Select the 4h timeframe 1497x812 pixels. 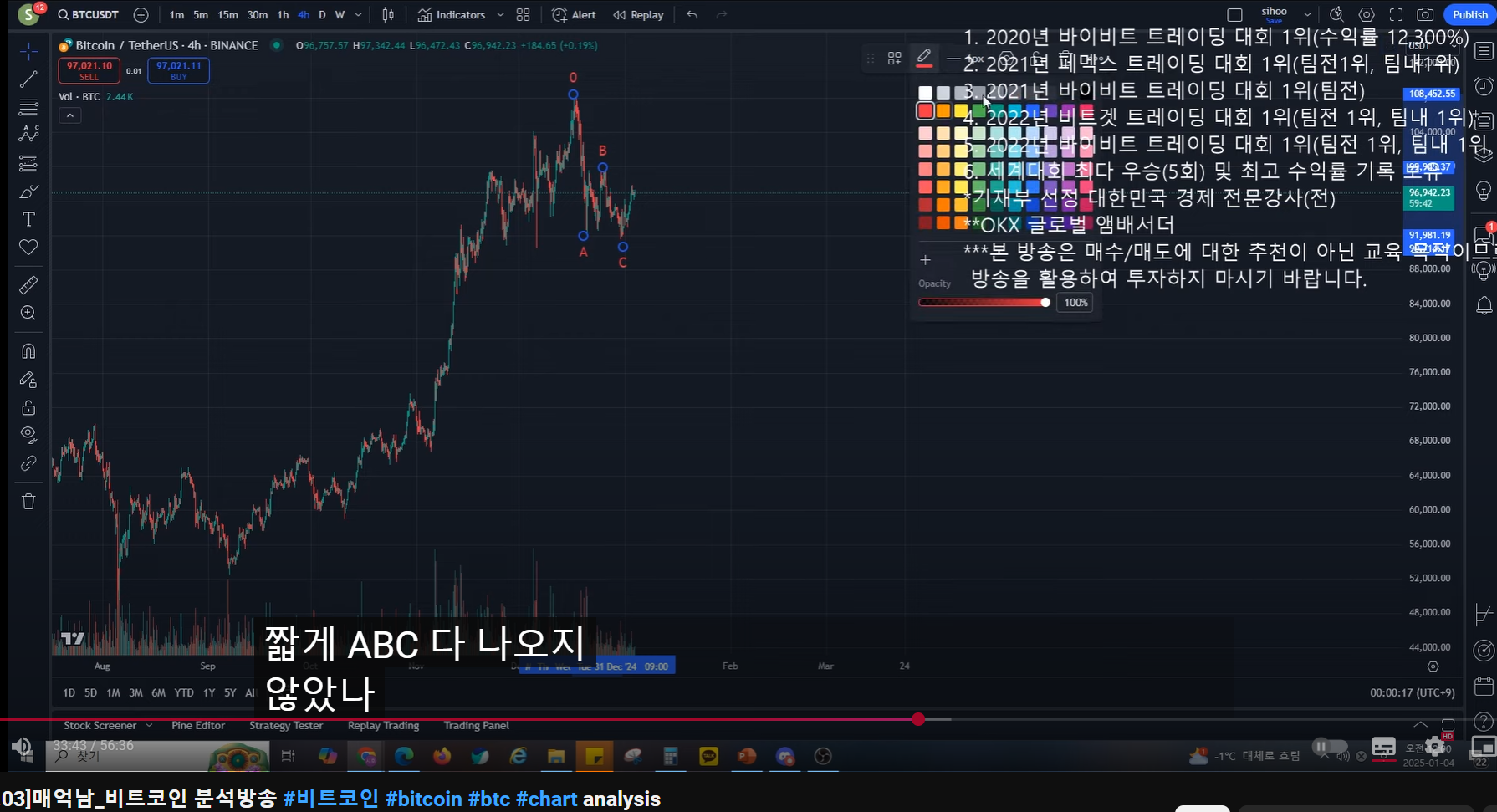click(303, 14)
